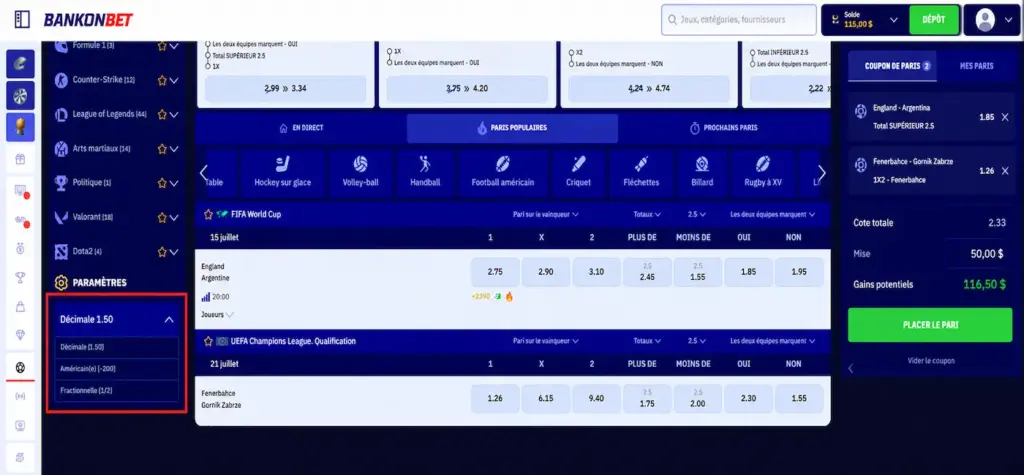Favorite Counter-Strike with its star
Viewport: 1024px width, 475px height.
coord(162,80)
